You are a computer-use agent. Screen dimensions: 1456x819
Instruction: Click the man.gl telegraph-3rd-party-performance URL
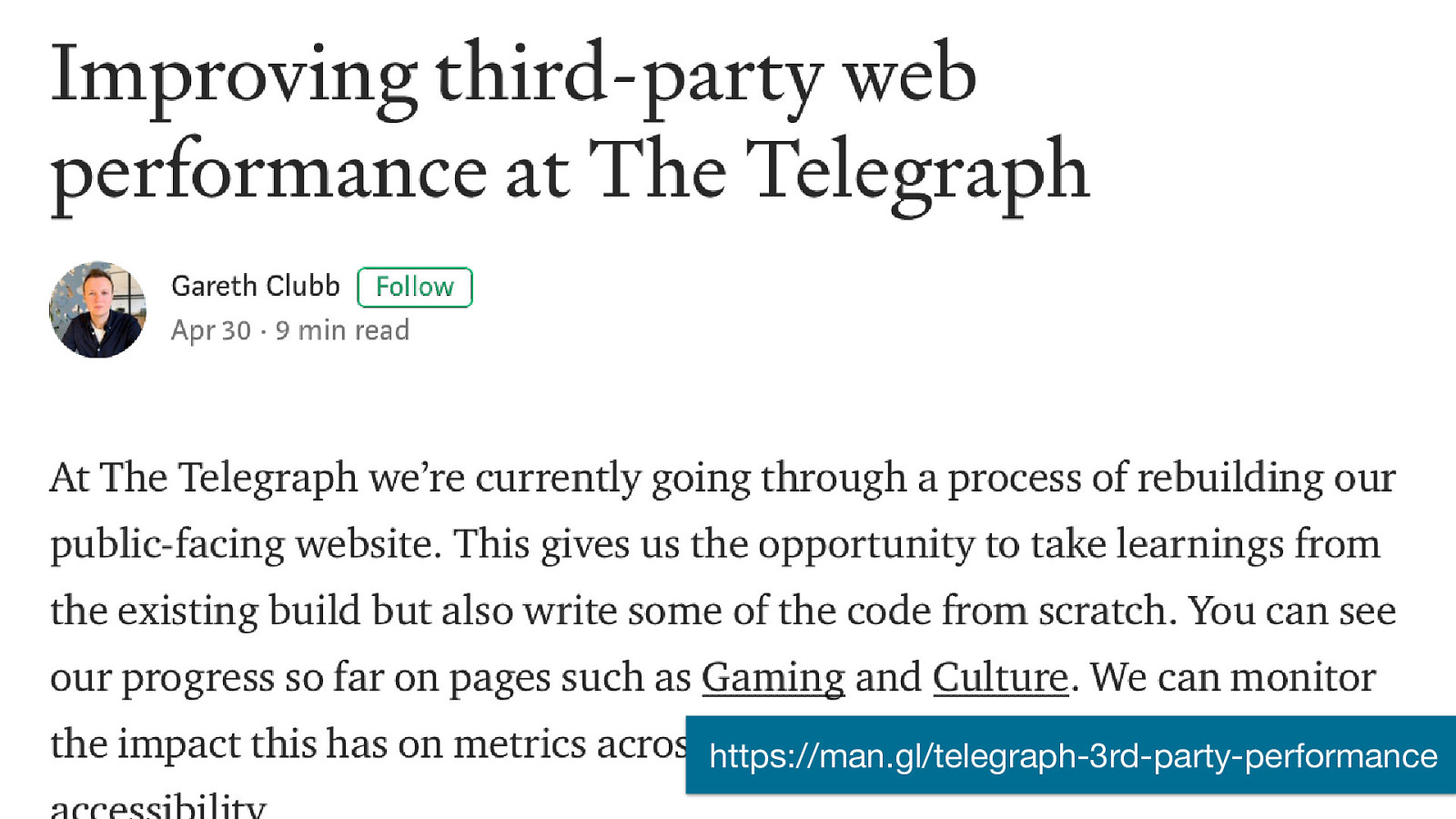1073,756
